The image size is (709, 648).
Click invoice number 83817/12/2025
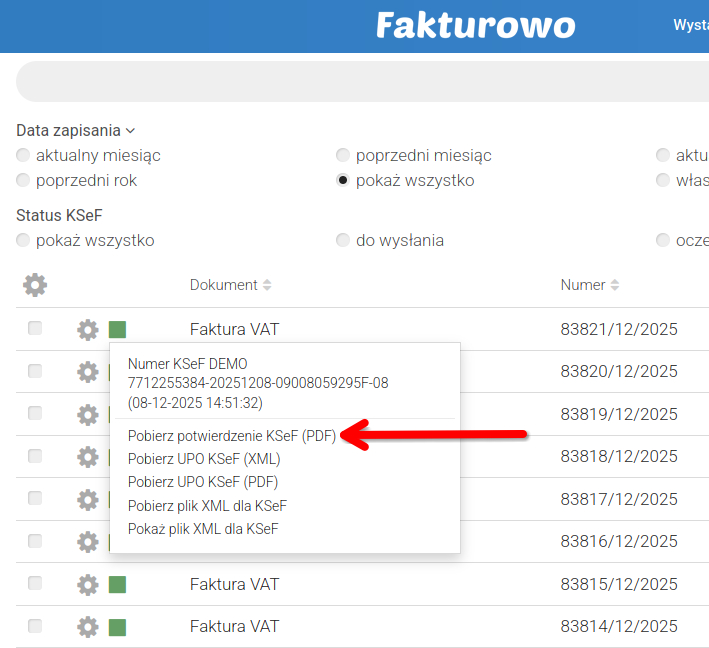coord(619,499)
